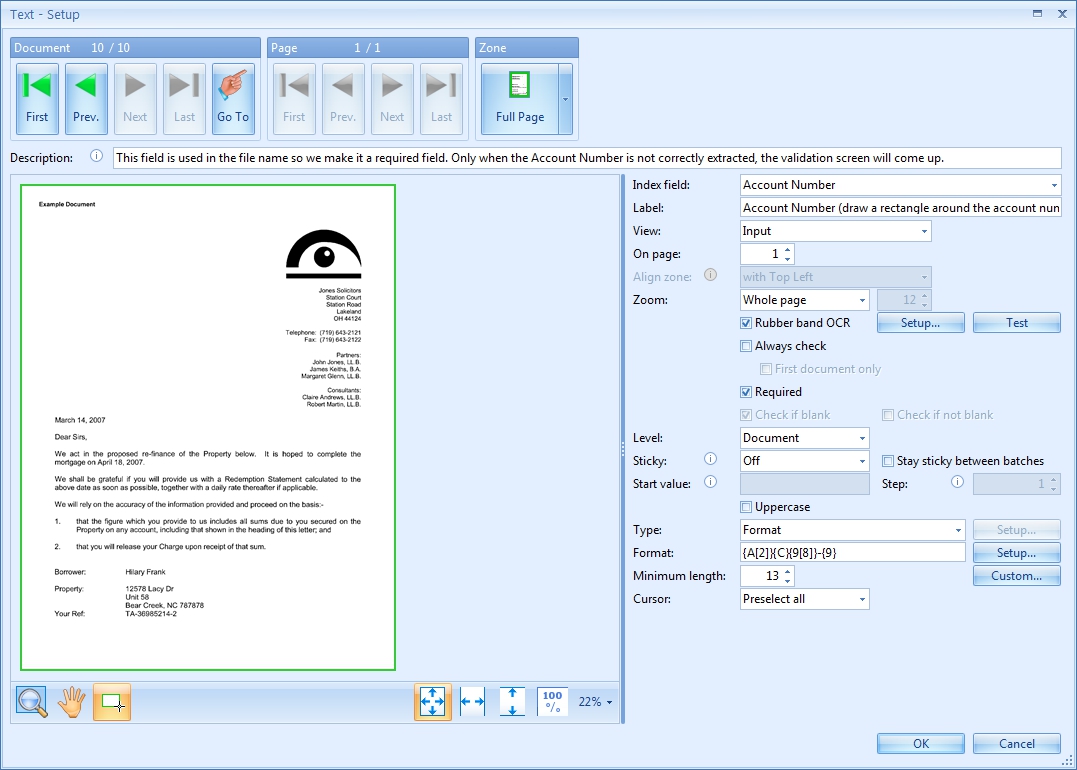
Task: Click the Test button for OCR
Action: (1016, 323)
